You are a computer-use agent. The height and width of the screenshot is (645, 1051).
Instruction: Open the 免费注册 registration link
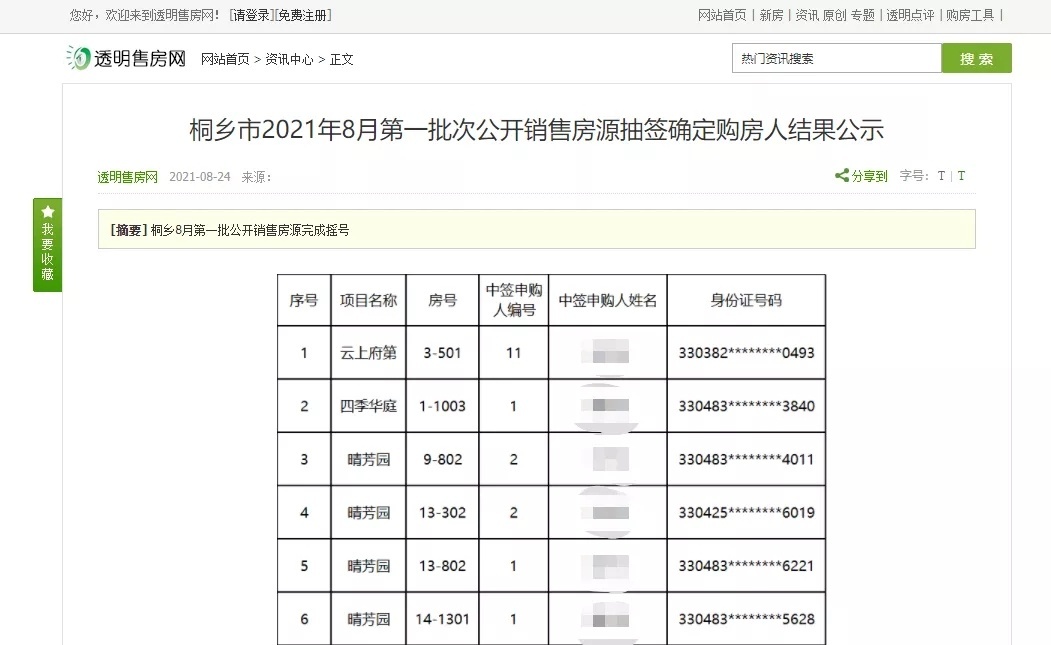[x=303, y=15]
